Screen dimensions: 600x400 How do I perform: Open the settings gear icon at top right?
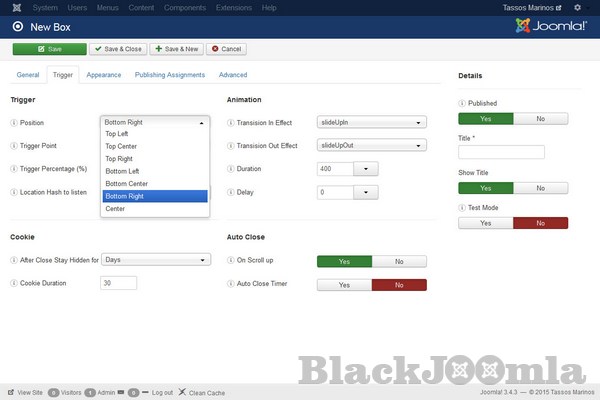(590, 8)
